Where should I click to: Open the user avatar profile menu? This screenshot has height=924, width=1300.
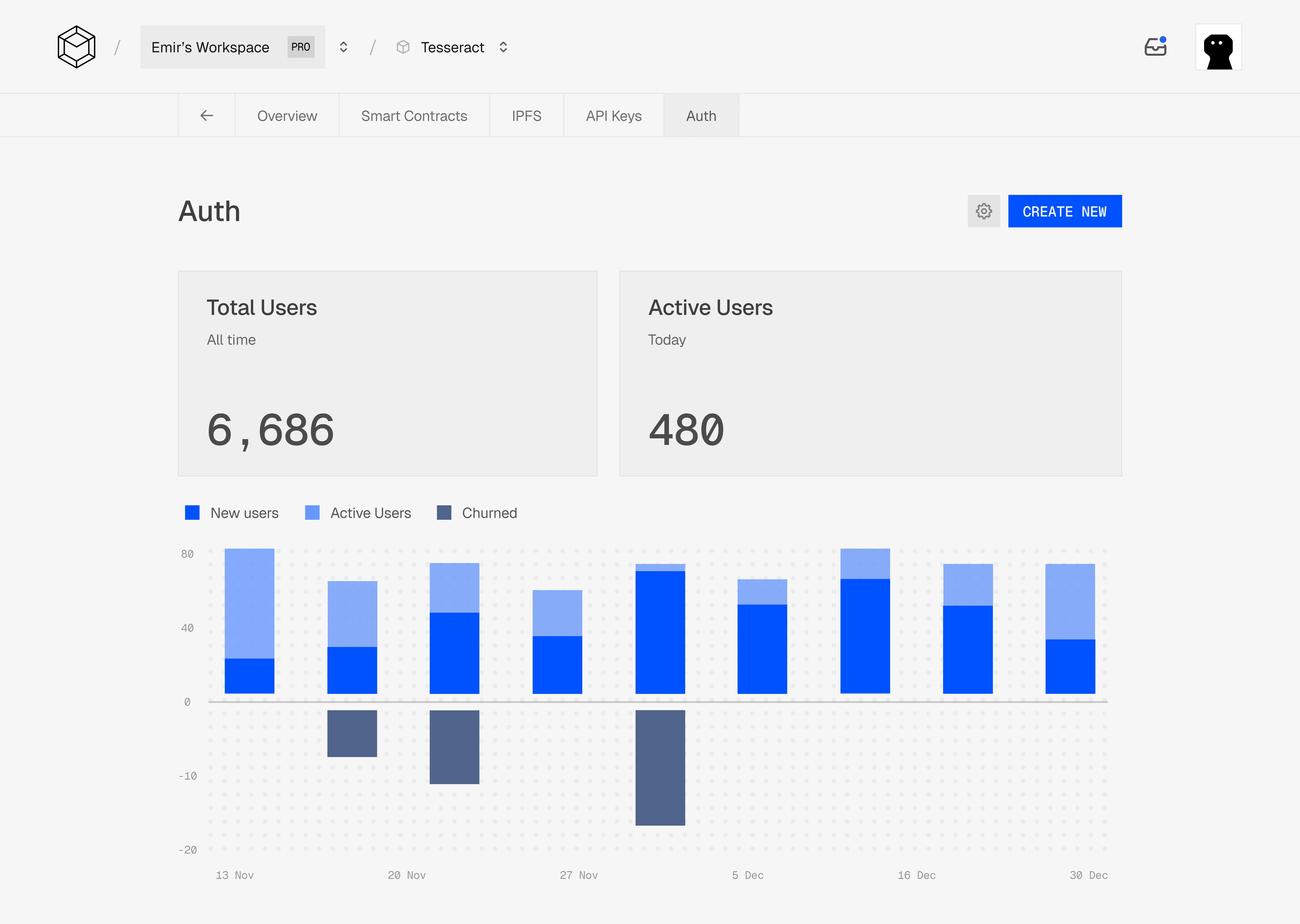point(1218,47)
